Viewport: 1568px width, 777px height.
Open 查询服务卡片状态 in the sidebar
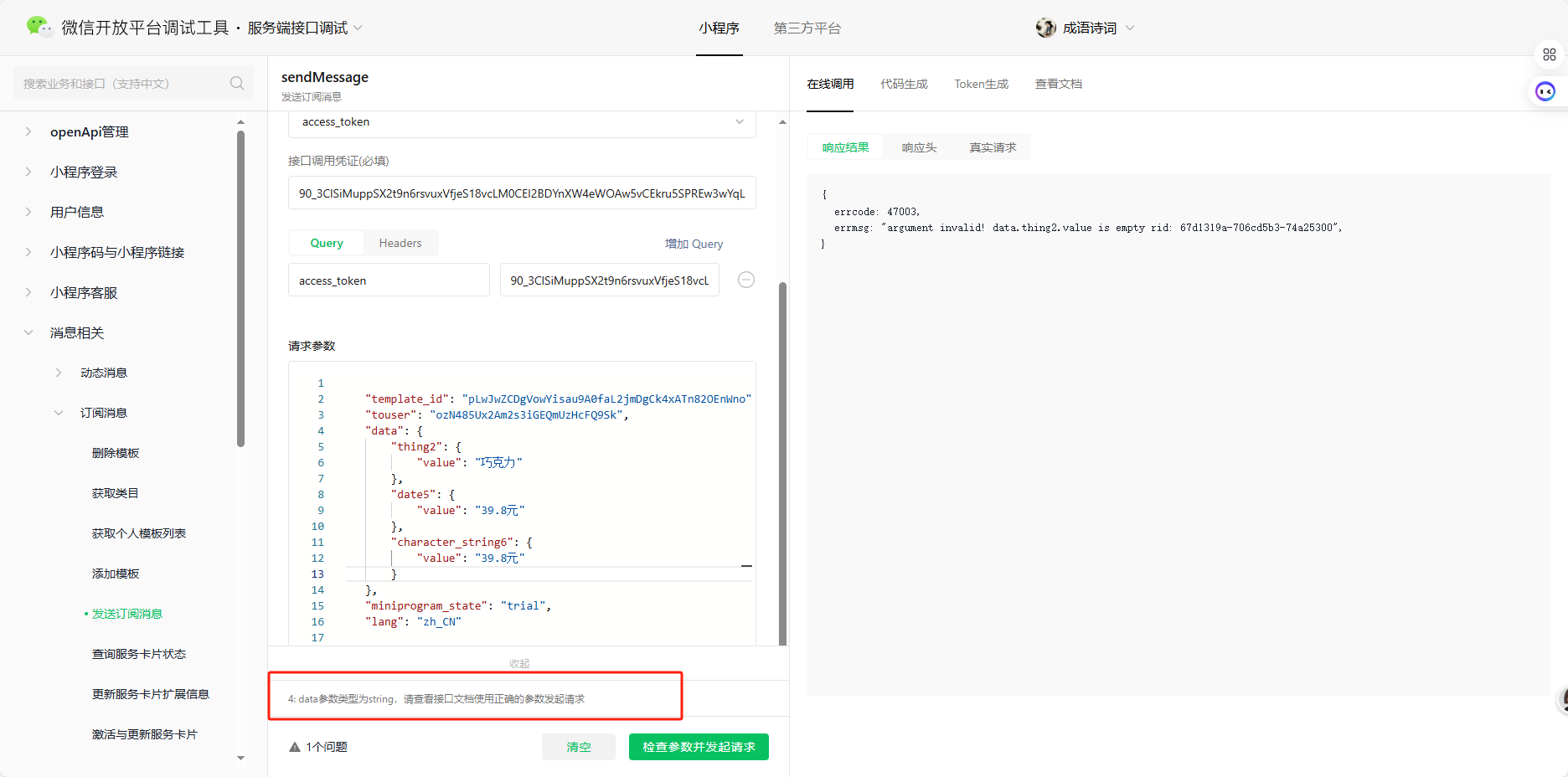point(139,654)
